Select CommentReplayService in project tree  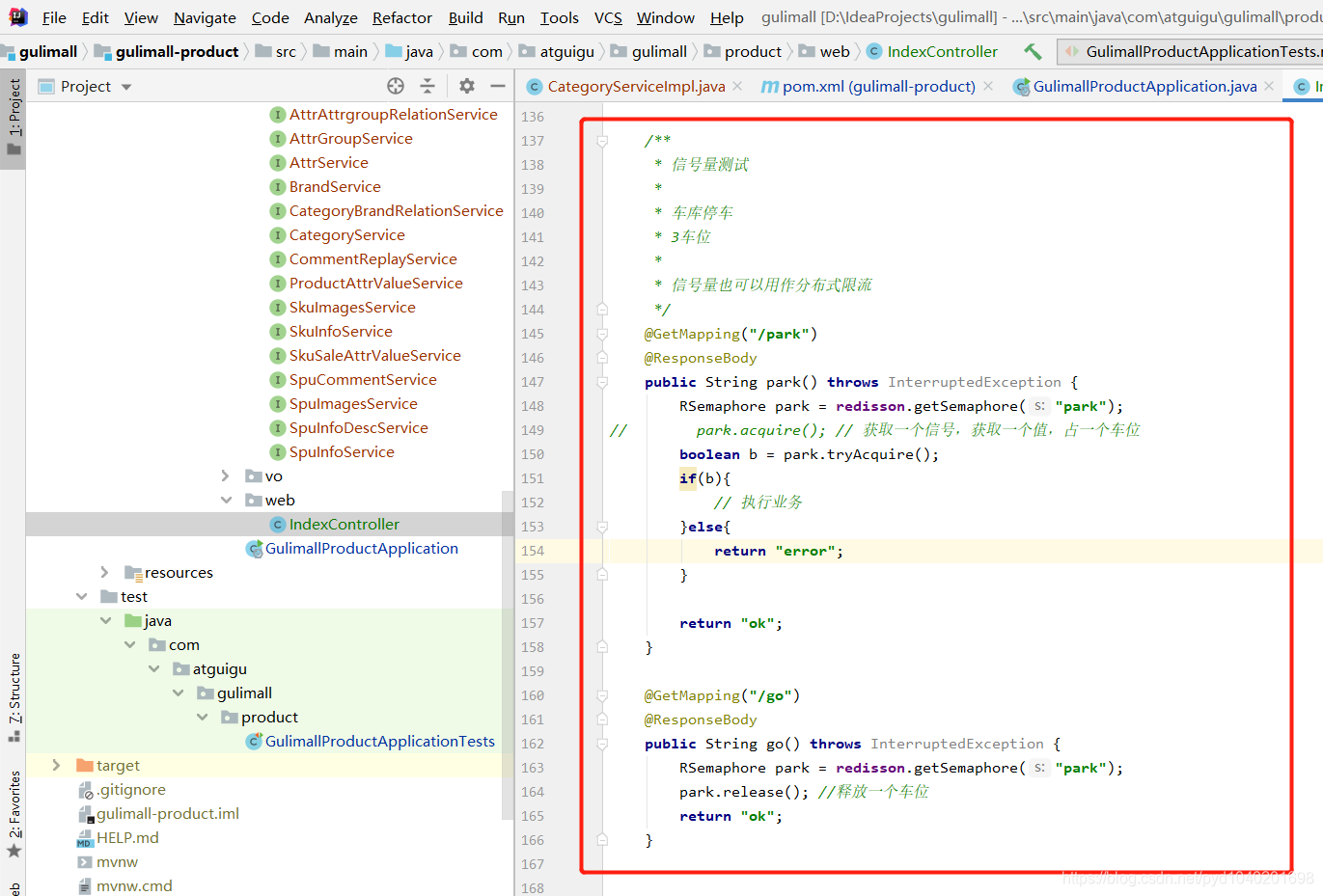[372, 259]
